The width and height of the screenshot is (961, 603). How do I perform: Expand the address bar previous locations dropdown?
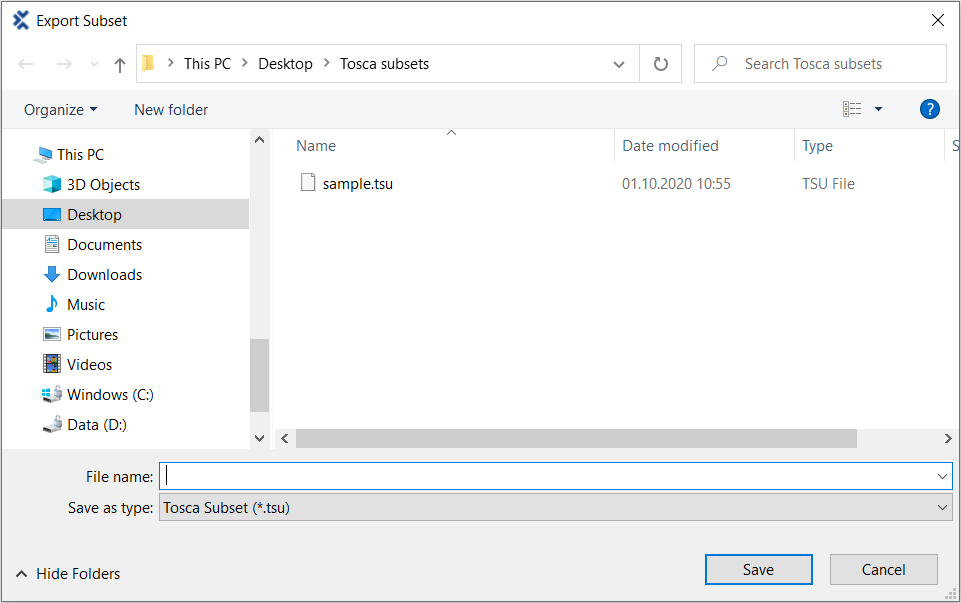(x=619, y=64)
